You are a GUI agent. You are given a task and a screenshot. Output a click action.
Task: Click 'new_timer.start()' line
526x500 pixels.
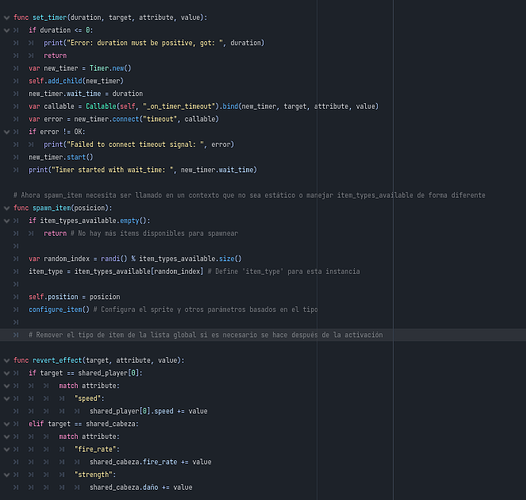pos(61,157)
